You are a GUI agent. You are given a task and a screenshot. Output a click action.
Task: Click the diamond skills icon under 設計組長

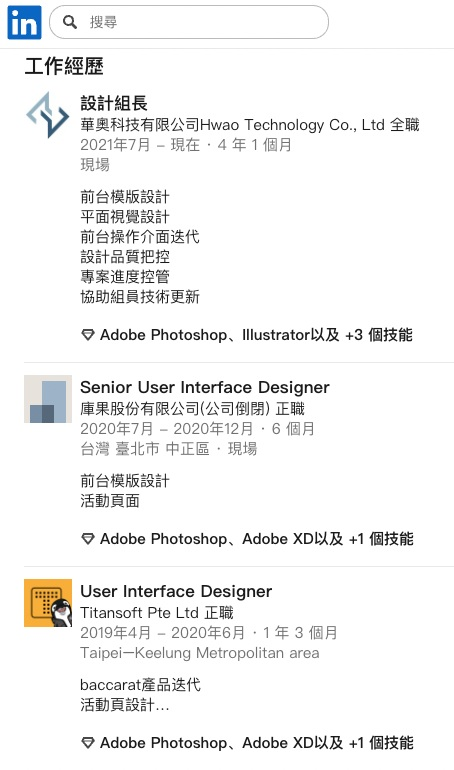click(x=87, y=335)
